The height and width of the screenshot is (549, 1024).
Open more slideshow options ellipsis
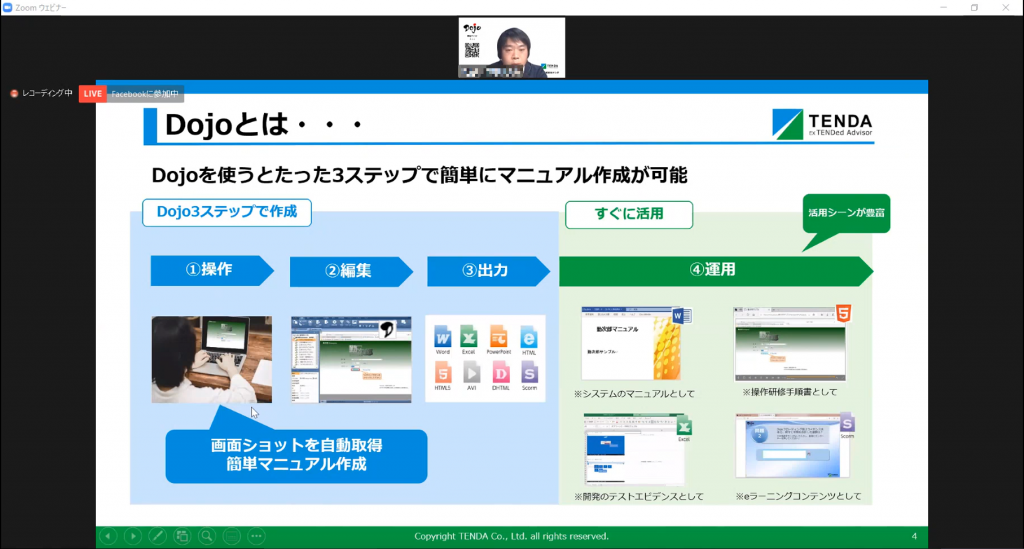coord(257,536)
